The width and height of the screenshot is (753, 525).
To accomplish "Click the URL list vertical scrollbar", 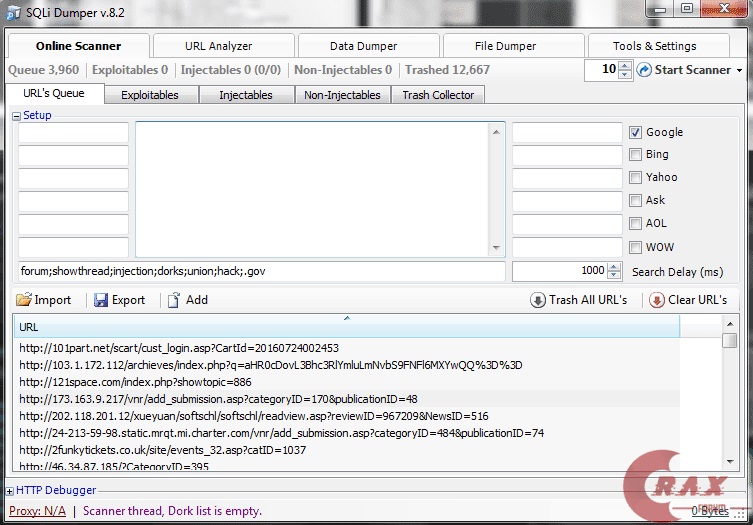I will coord(730,400).
